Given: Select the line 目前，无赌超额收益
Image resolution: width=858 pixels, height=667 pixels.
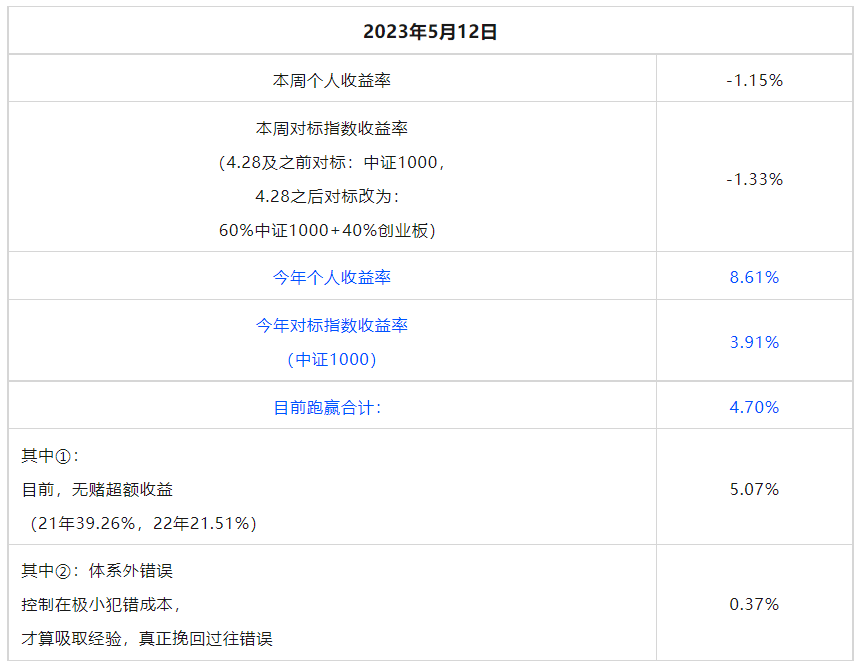Looking at the screenshot, I should (x=97, y=489).
